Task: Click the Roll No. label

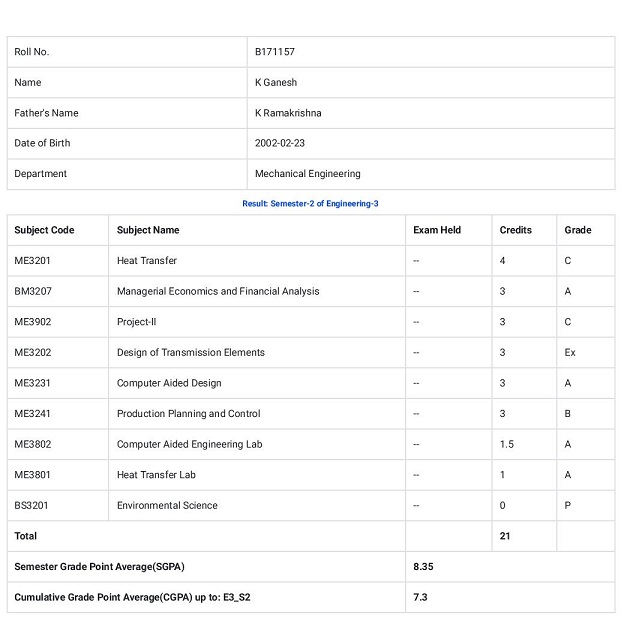Action: pyautogui.click(x=31, y=52)
